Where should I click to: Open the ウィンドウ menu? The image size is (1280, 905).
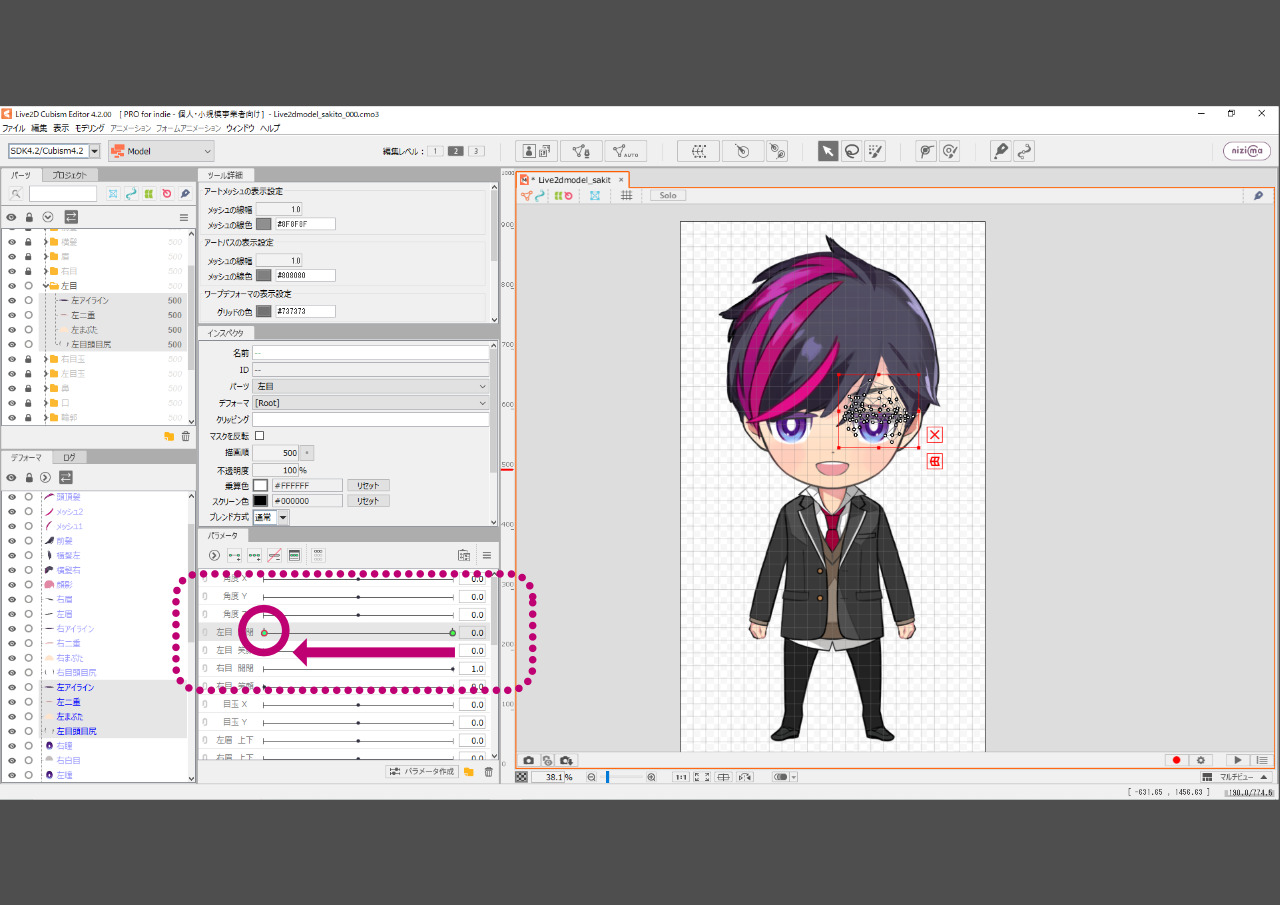click(240, 129)
